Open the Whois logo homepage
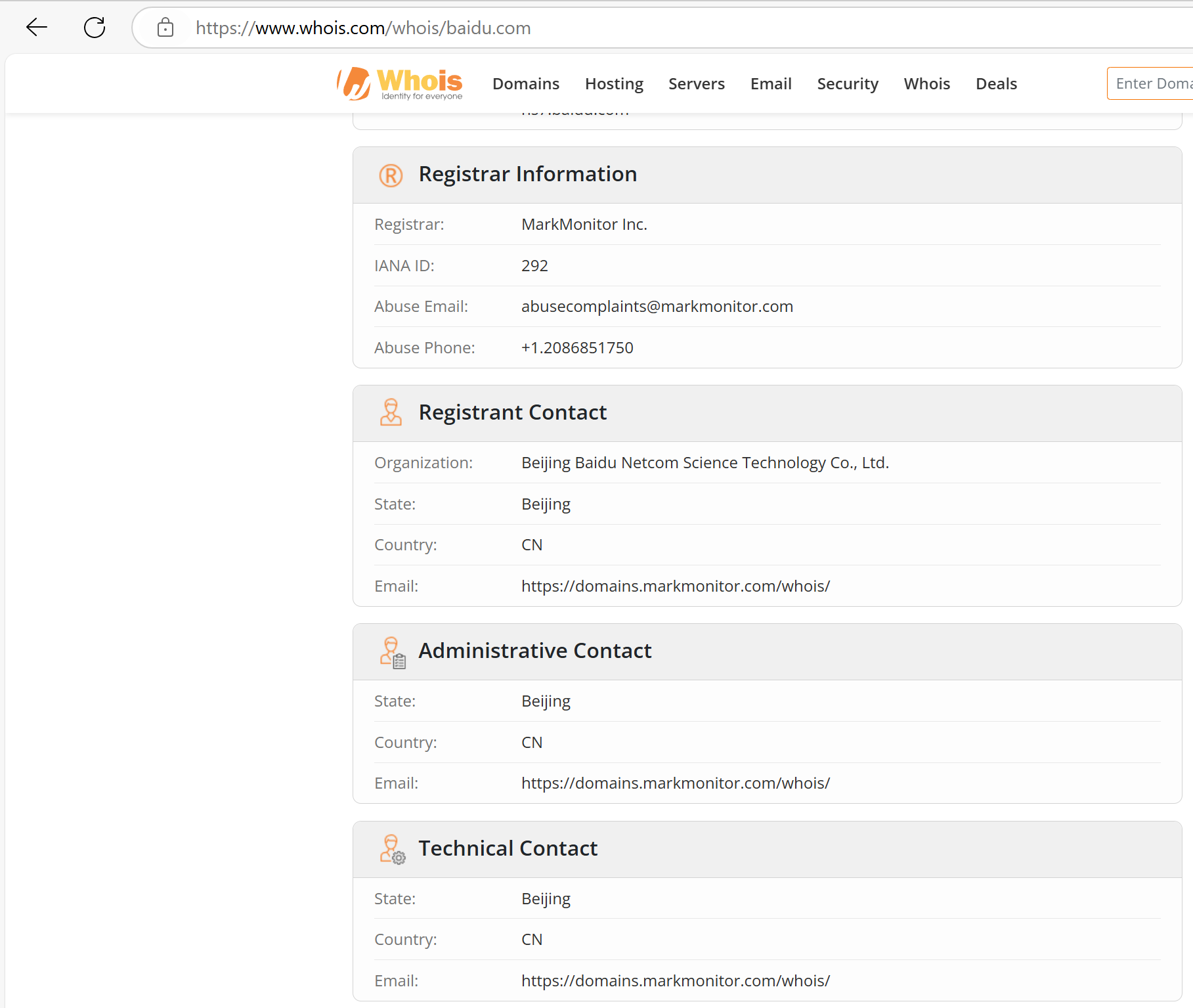Image resolution: width=1193 pixels, height=1008 pixels. point(400,84)
